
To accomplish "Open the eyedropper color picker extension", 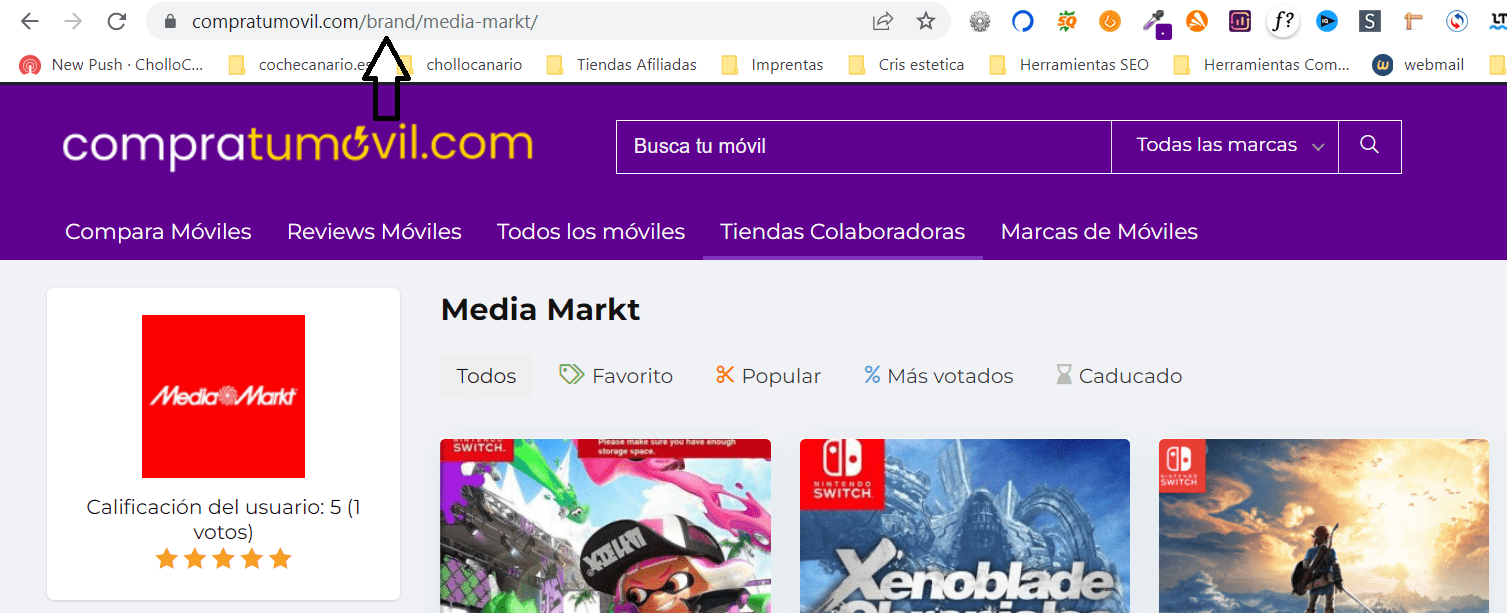I will pyautogui.click(x=1155, y=23).
